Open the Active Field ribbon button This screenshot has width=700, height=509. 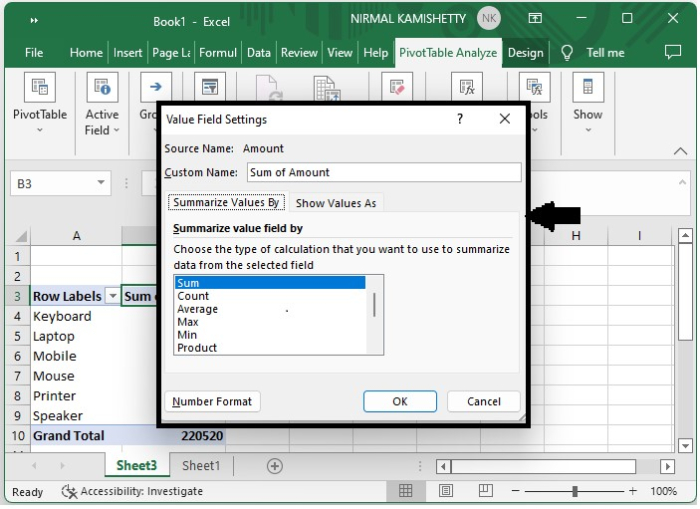click(102, 104)
